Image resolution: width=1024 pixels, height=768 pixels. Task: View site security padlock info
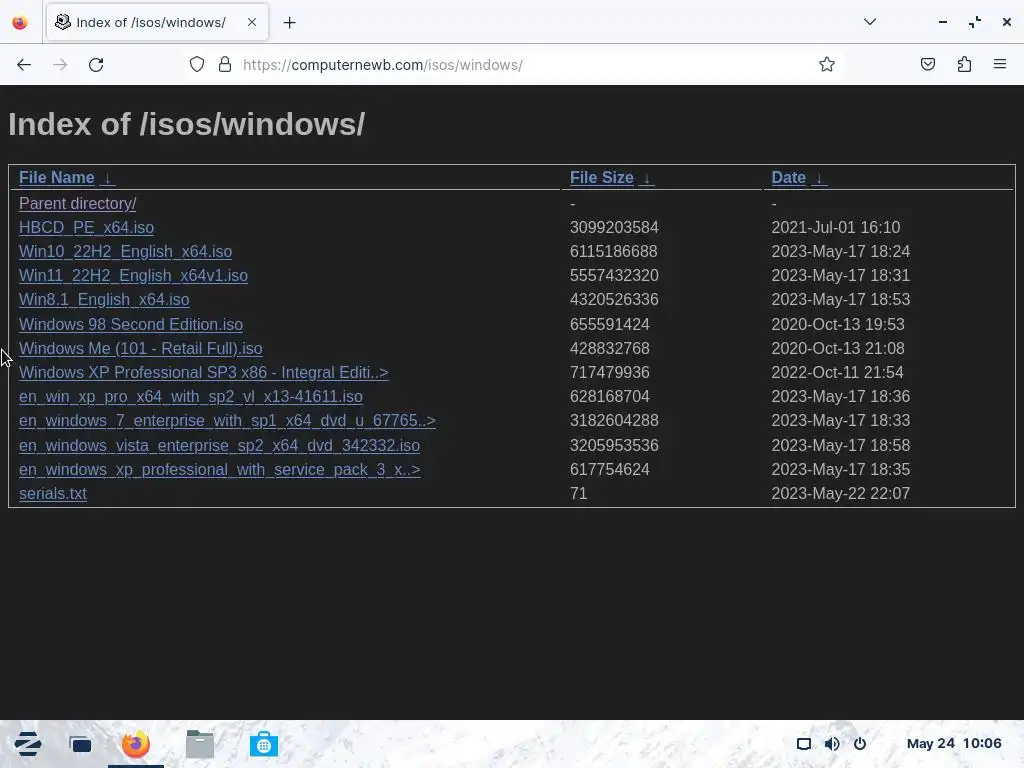pyautogui.click(x=225, y=64)
